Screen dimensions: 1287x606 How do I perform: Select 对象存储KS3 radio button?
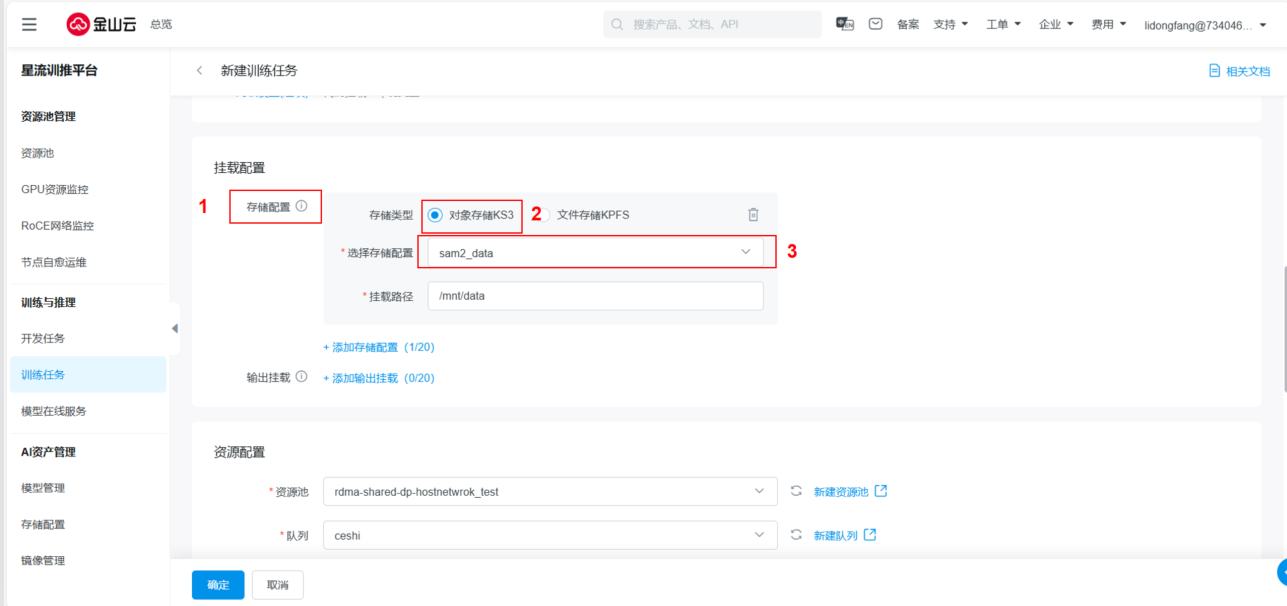coord(435,215)
